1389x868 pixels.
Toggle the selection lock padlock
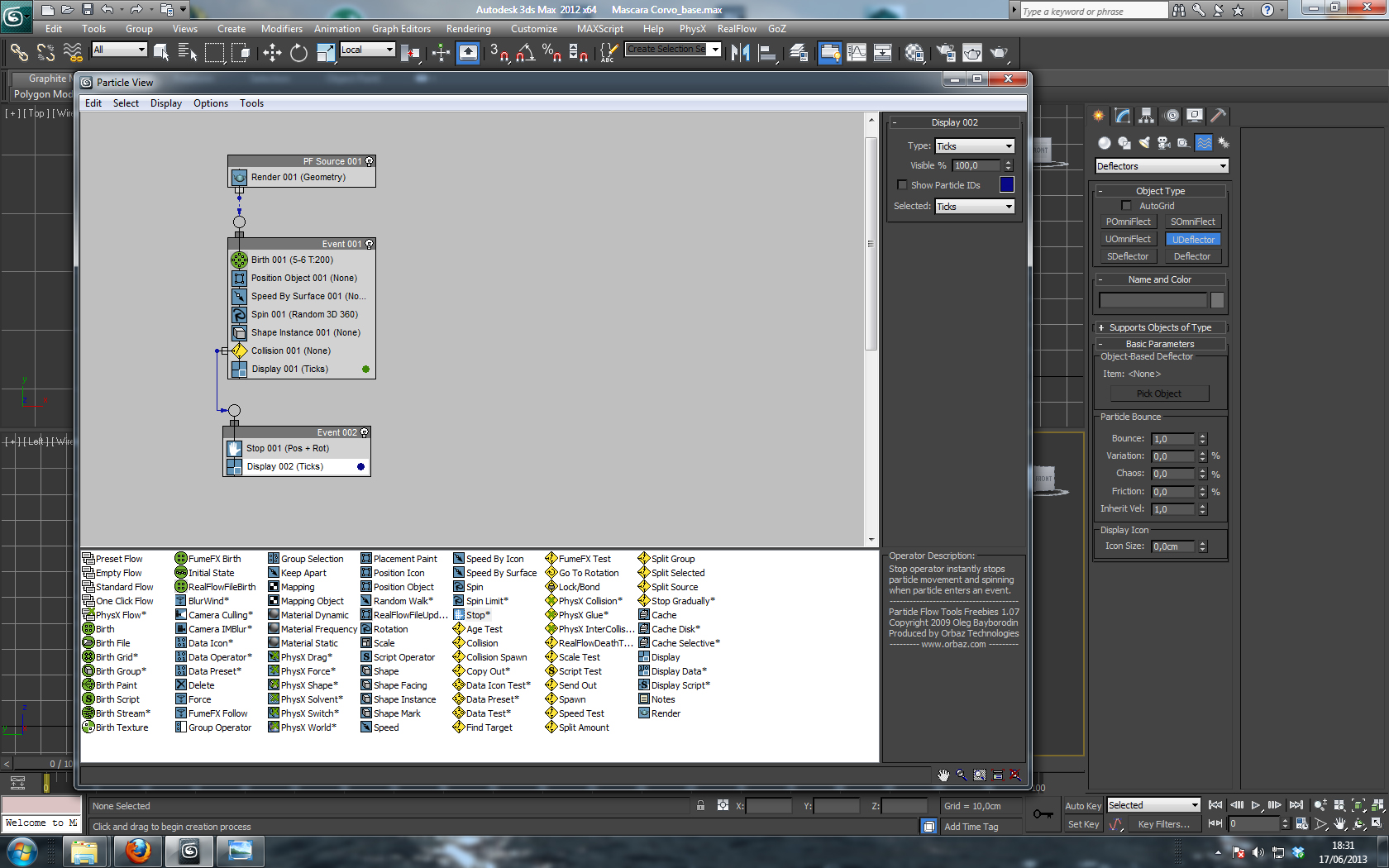(701, 806)
